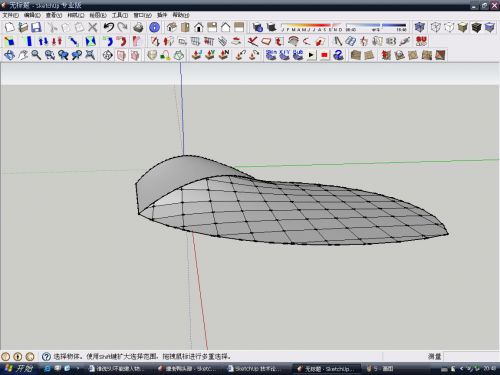Select the Sandbox Smoove tool icon
Viewport: 500px width, 375px height.
click(386, 55)
